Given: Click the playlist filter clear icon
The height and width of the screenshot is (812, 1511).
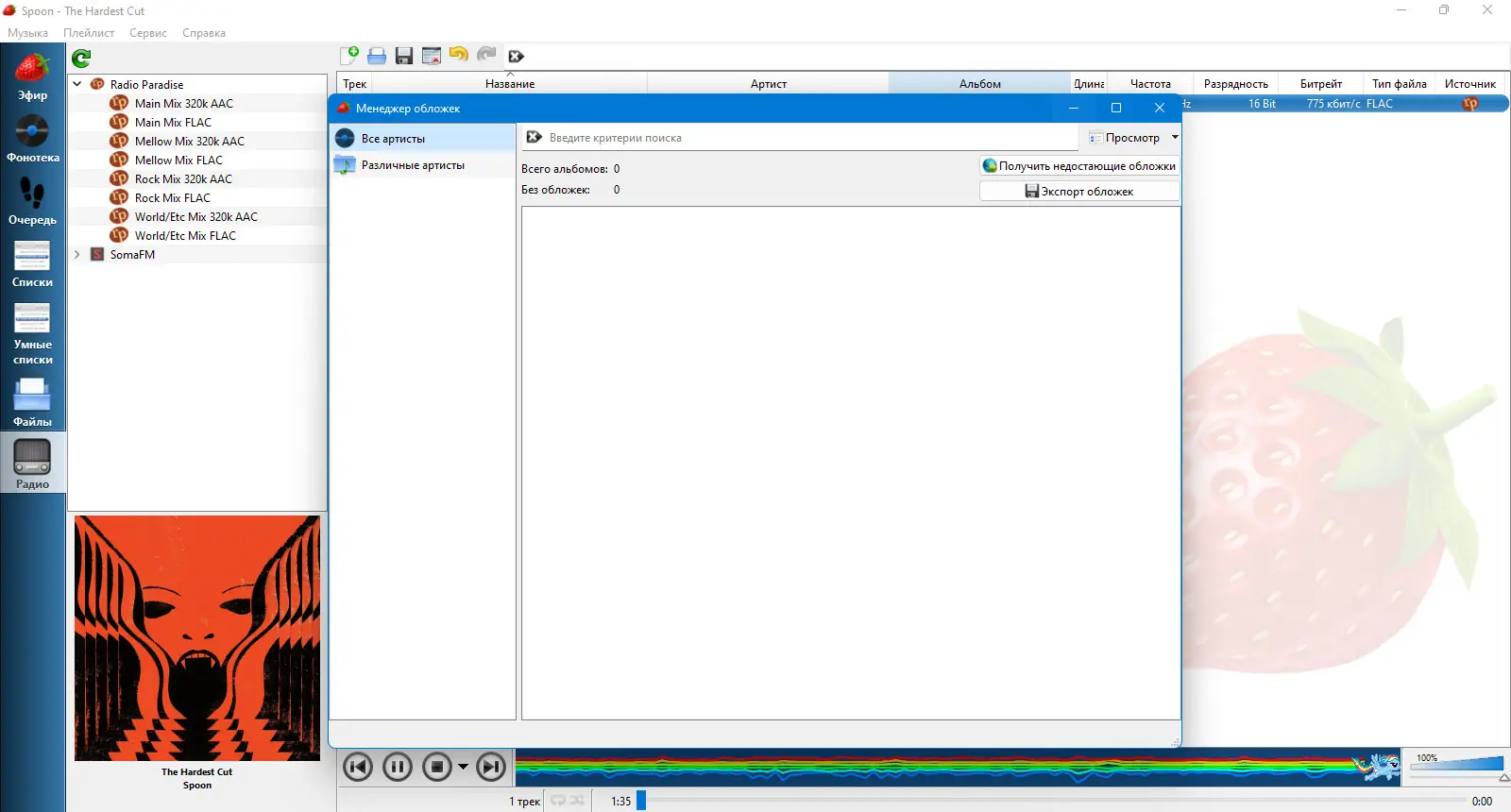Looking at the screenshot, I should tap(516, 57).
